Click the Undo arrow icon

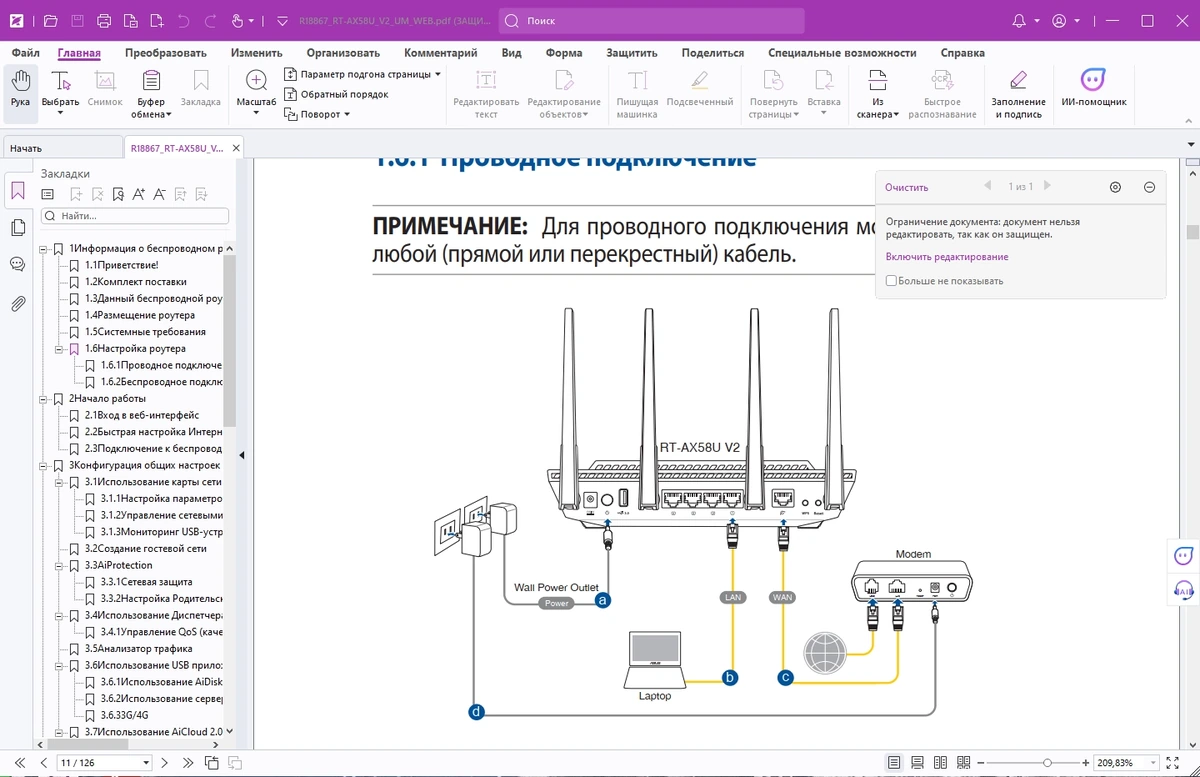click(183, 21)
